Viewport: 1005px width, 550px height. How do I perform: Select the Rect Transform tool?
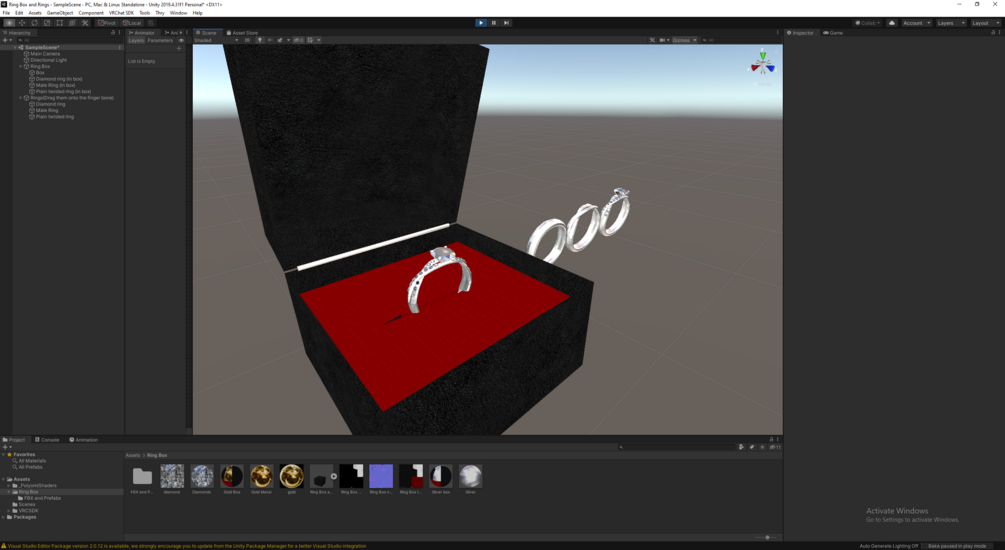pos(60,22)
